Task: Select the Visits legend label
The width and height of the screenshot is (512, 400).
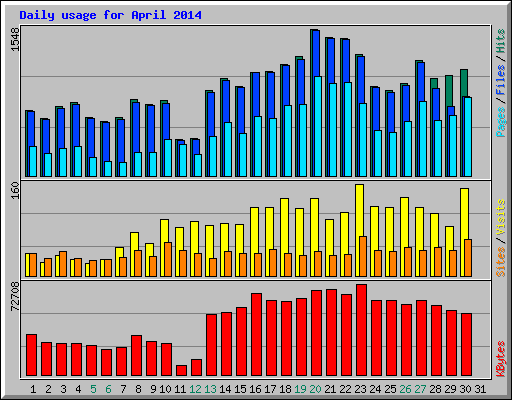Action: [501, 217]
